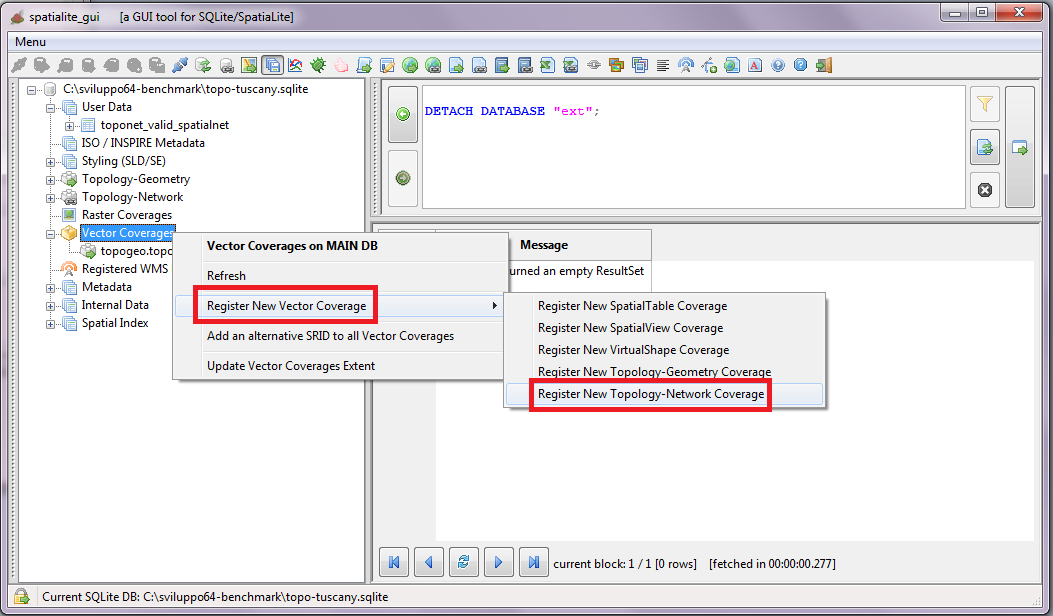Click the green globe with disk icon

(433, 65)
